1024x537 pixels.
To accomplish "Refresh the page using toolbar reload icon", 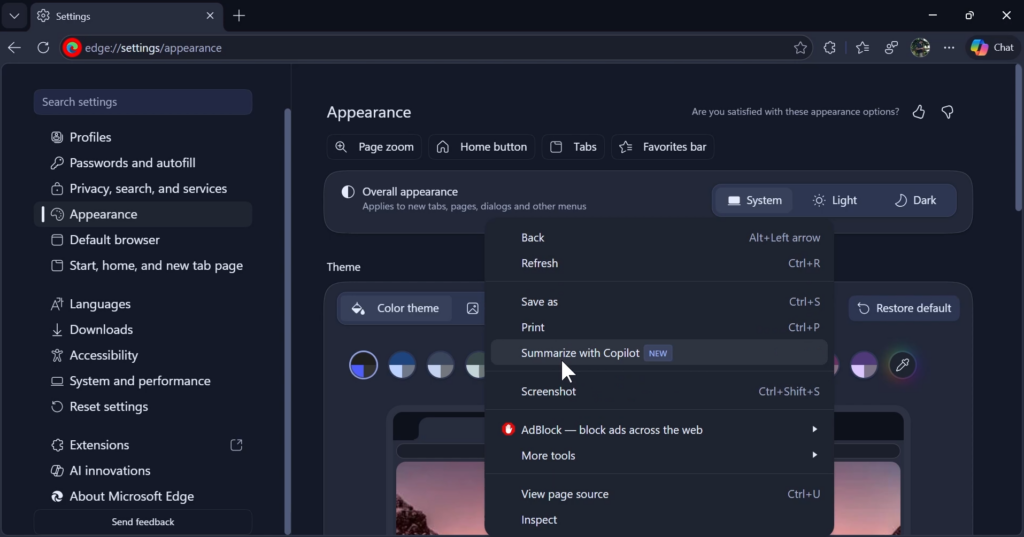I will [x=43, y=48].
